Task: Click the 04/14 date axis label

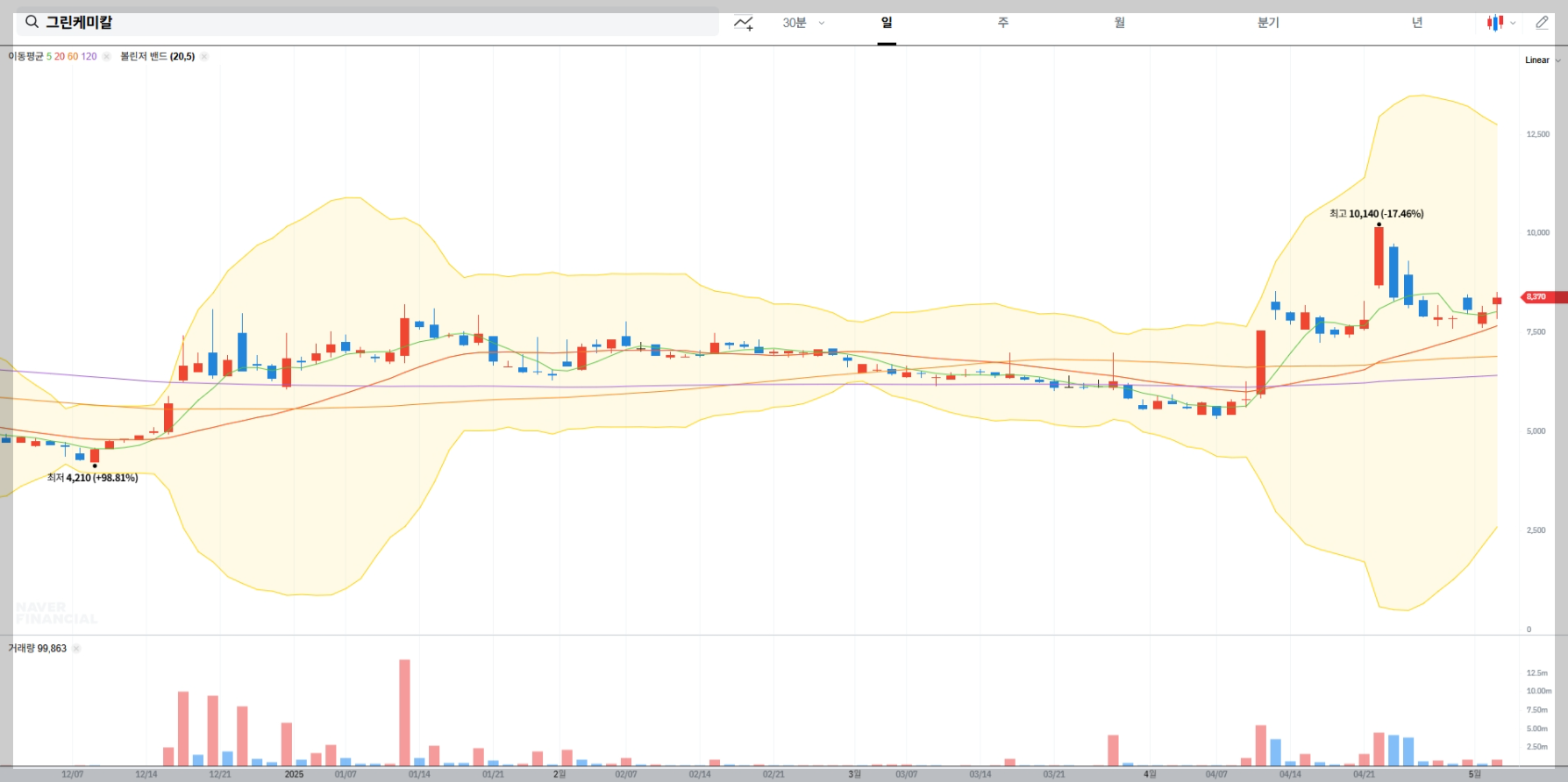Action: click(1290, 774)
